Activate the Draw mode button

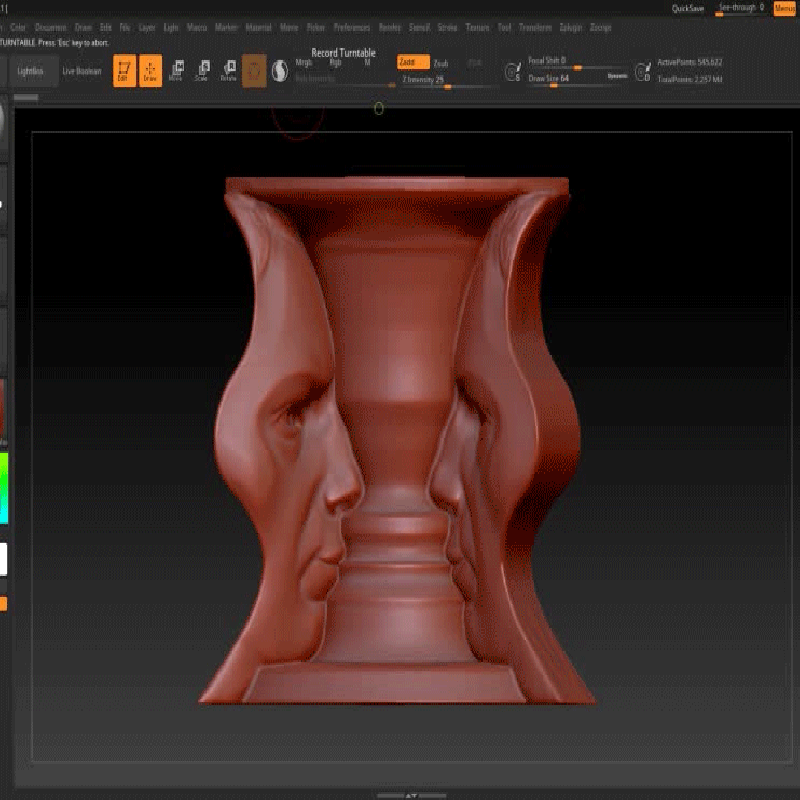(151, 71)
